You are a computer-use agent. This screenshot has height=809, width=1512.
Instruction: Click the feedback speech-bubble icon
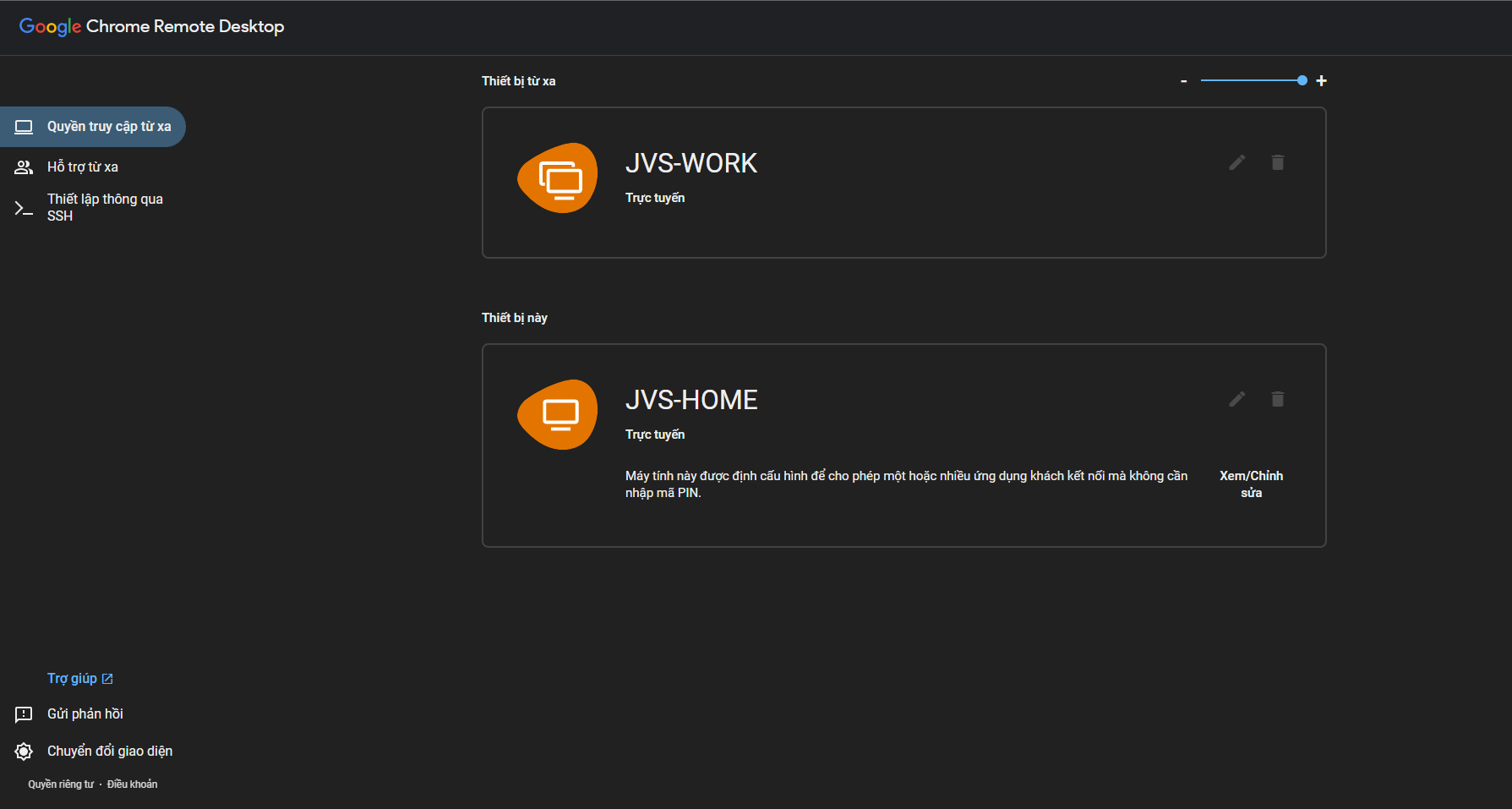tap(24, 715)
